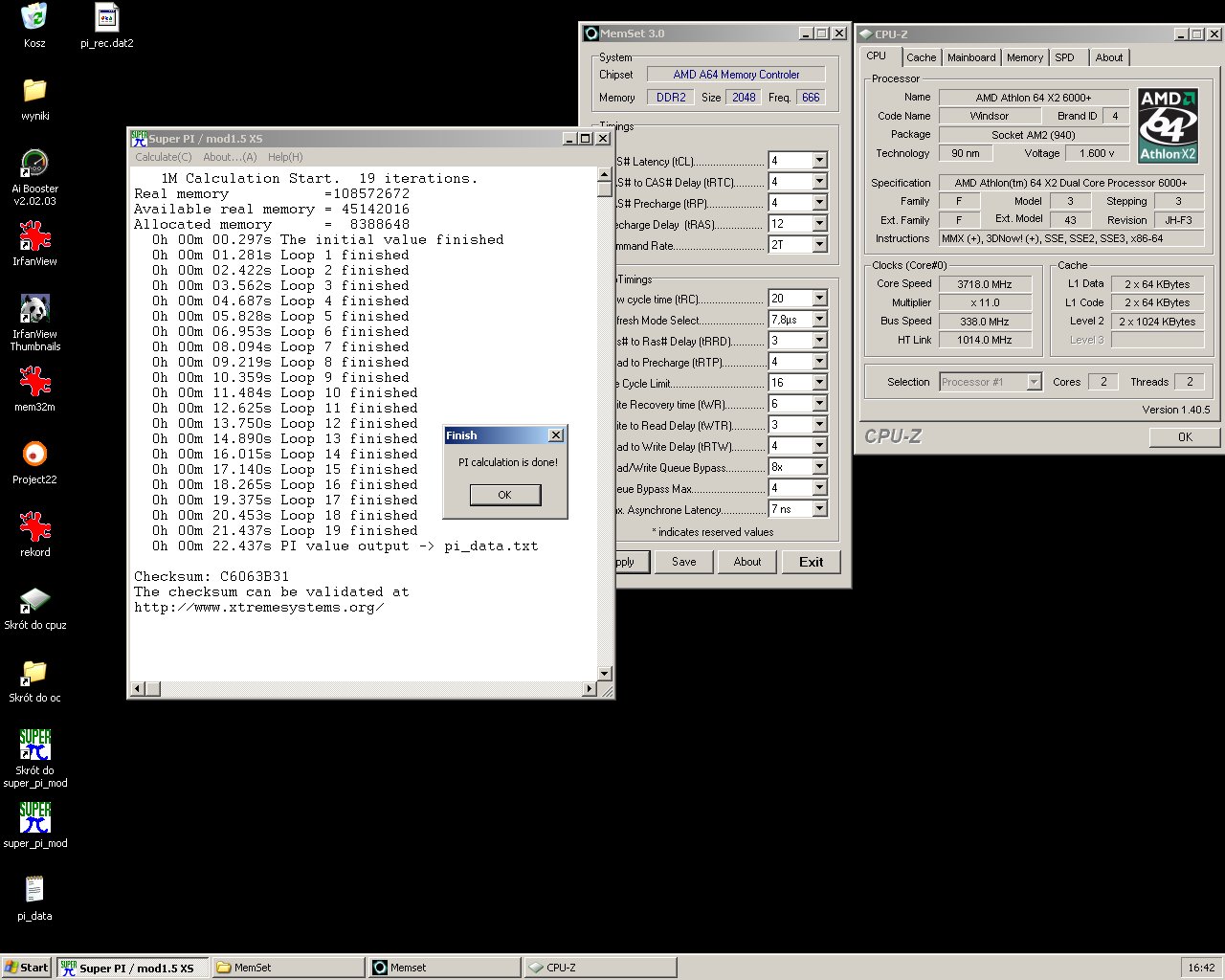Click the AMD A64 Memory Controler chipset field
The image size is (1225, 980).
(x=736, y=75)
